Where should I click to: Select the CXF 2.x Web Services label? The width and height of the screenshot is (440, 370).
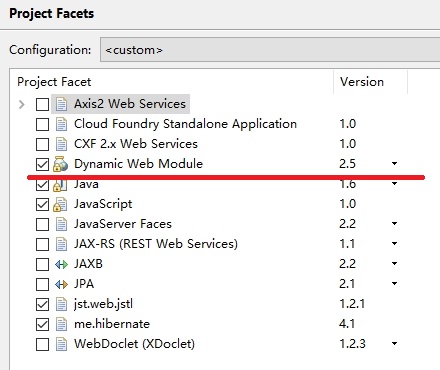click(136, 144)
